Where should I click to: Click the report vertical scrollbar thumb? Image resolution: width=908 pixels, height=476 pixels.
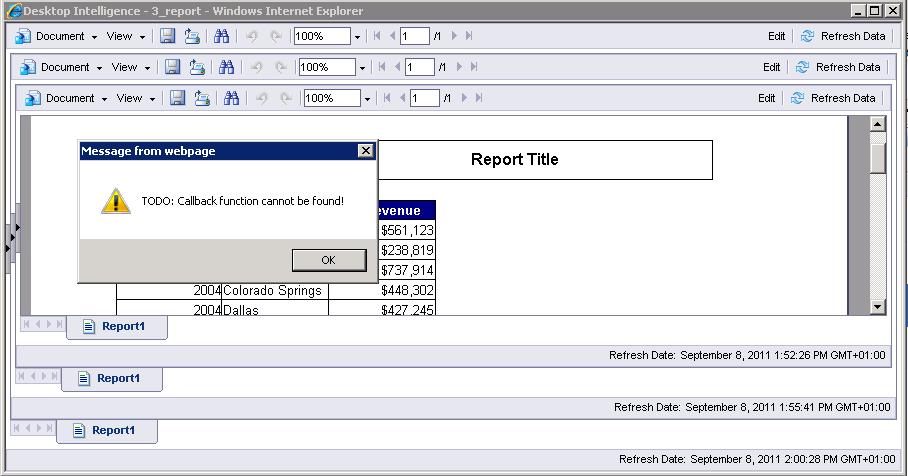878,158
